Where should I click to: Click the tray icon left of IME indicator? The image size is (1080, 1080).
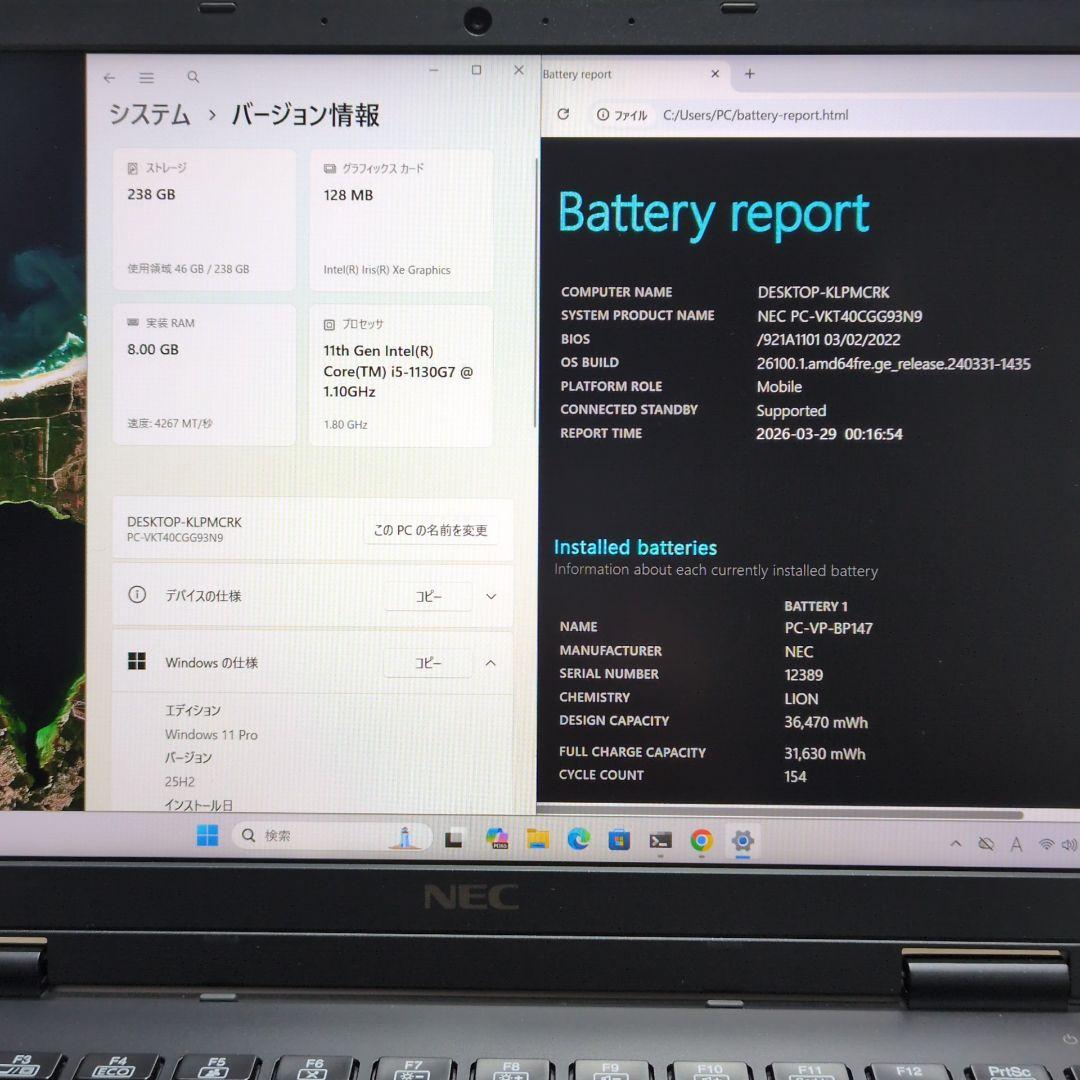986,844
